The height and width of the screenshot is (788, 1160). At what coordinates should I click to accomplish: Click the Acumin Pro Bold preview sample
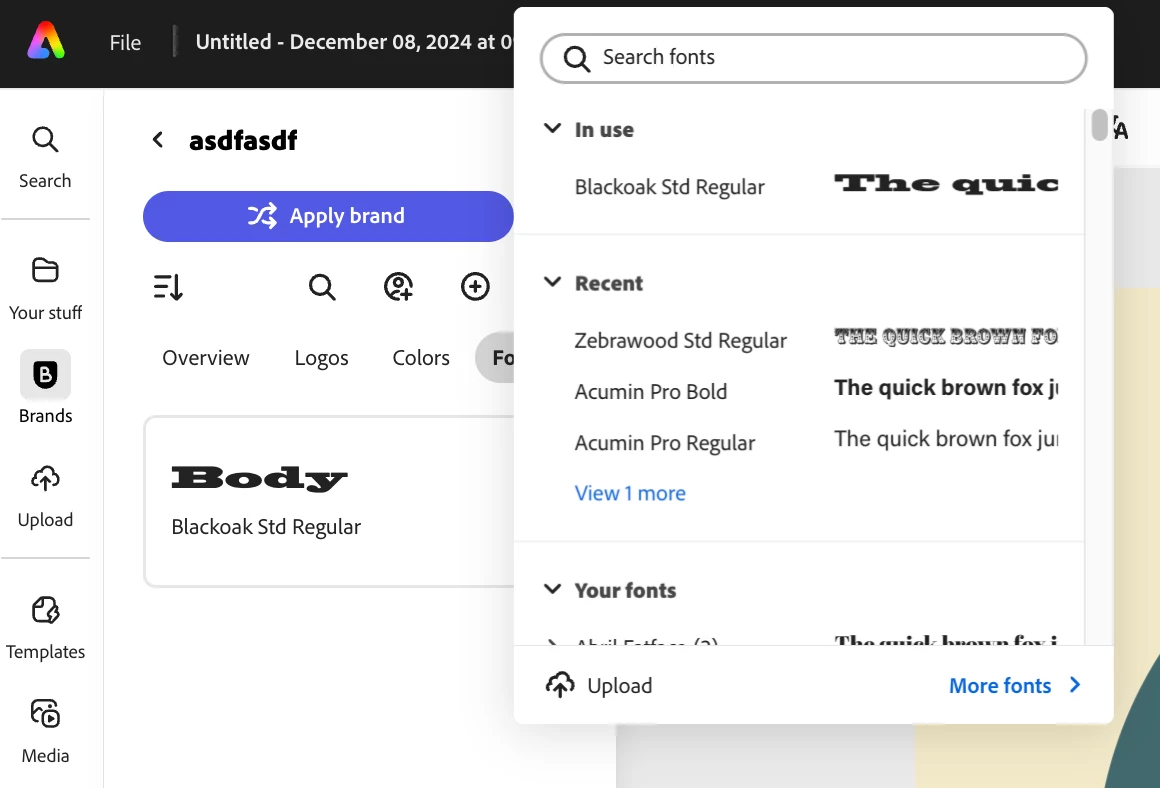pos(946,388)
